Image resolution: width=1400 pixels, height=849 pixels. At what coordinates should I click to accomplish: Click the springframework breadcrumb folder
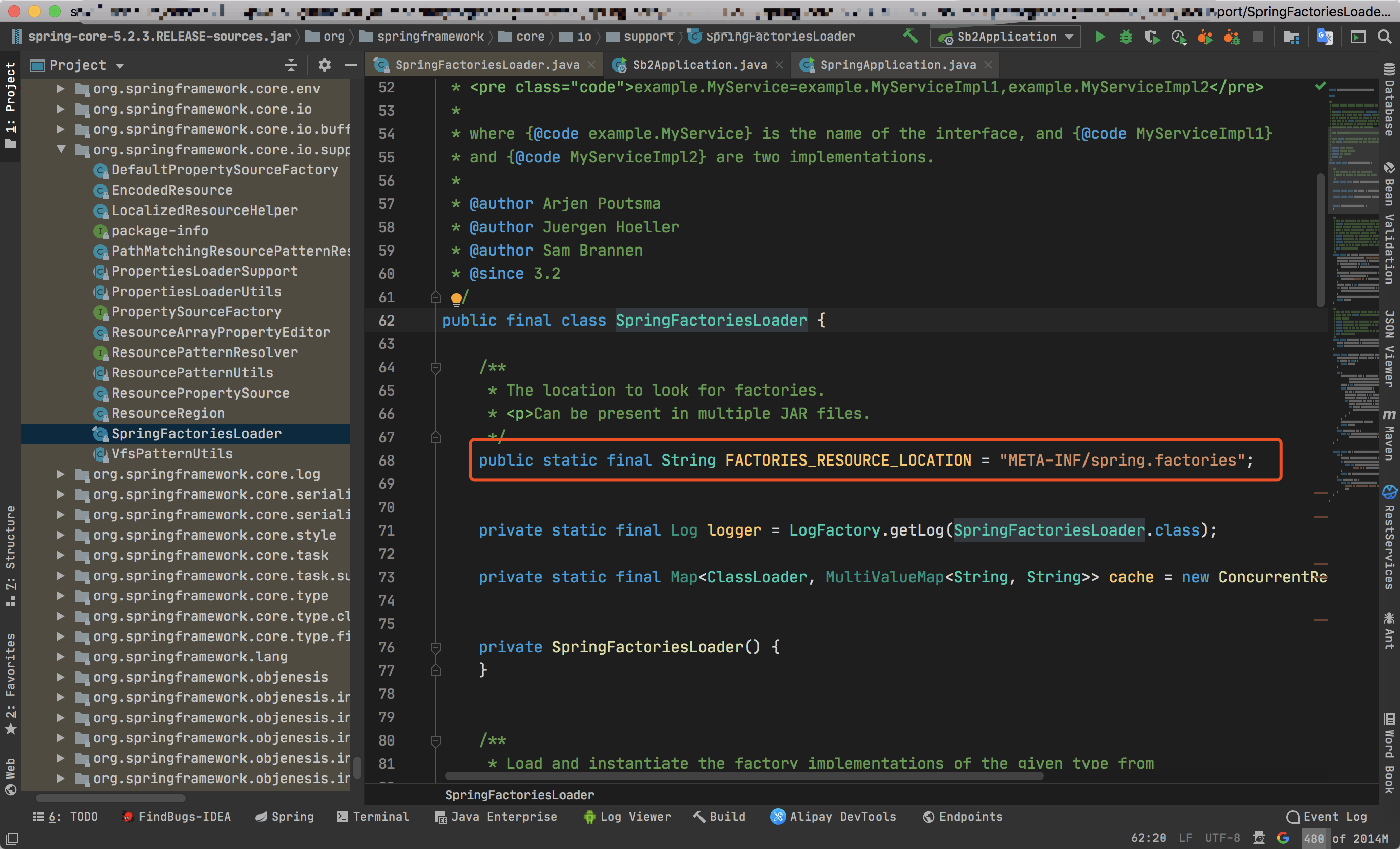pos(423,37)
